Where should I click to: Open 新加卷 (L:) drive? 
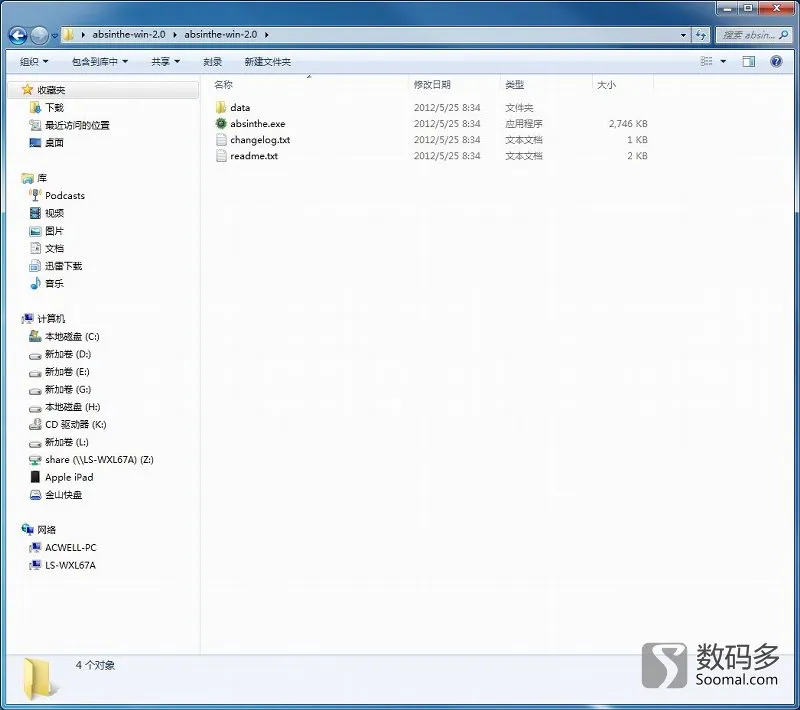67,442
